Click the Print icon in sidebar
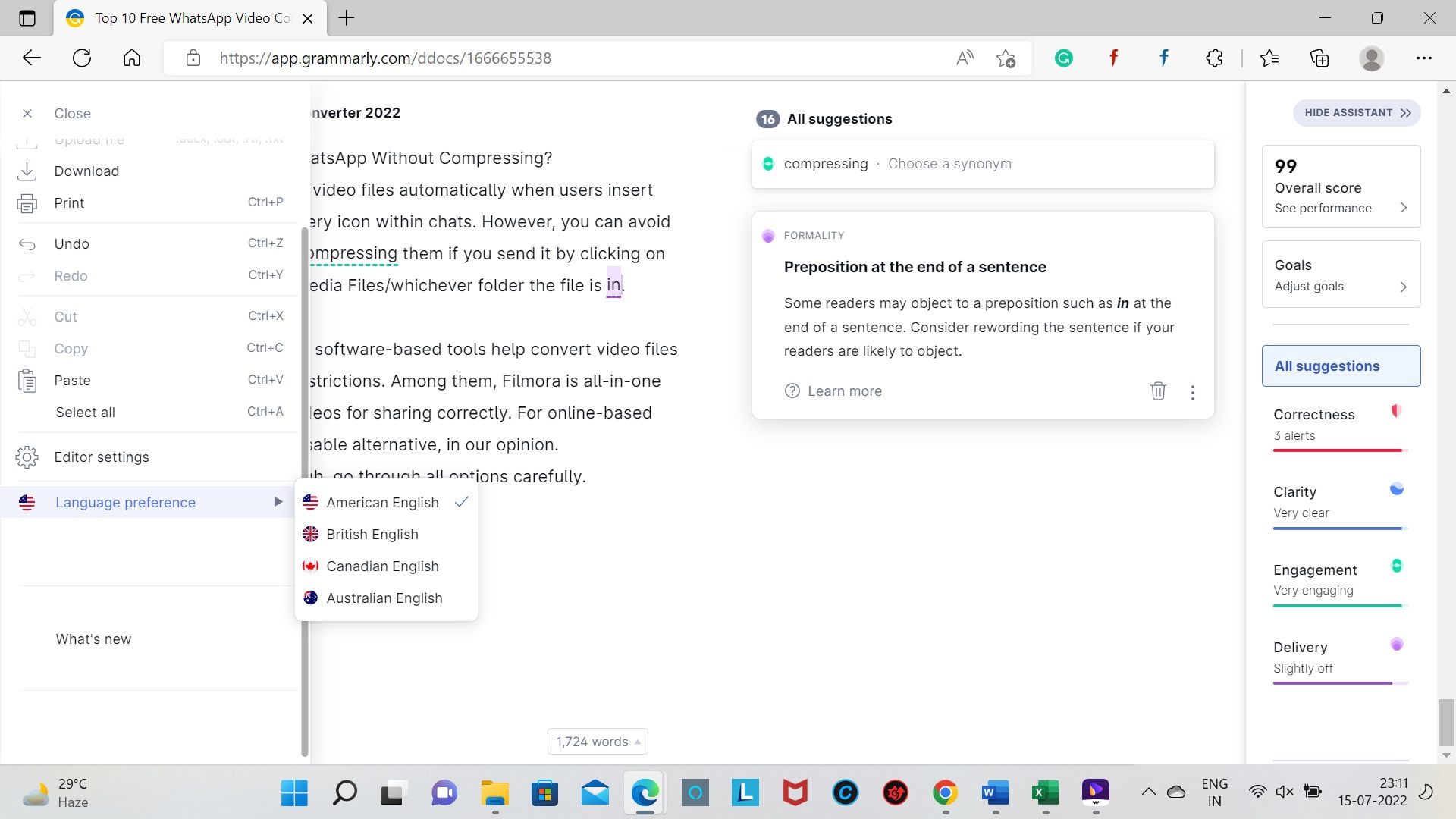 (27, 202)
